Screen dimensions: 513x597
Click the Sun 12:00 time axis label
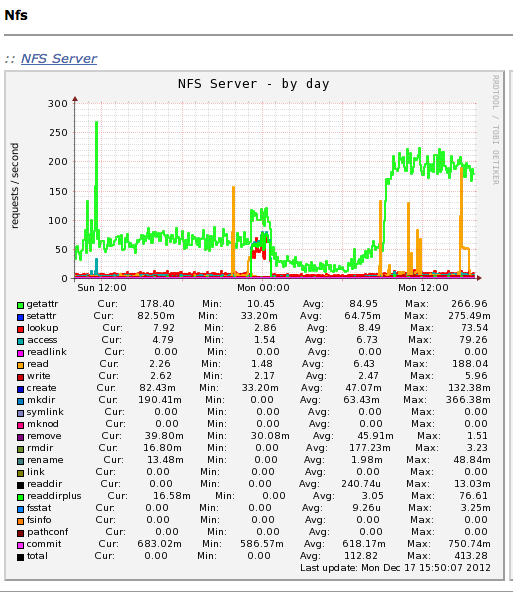[x=102, y=288]
